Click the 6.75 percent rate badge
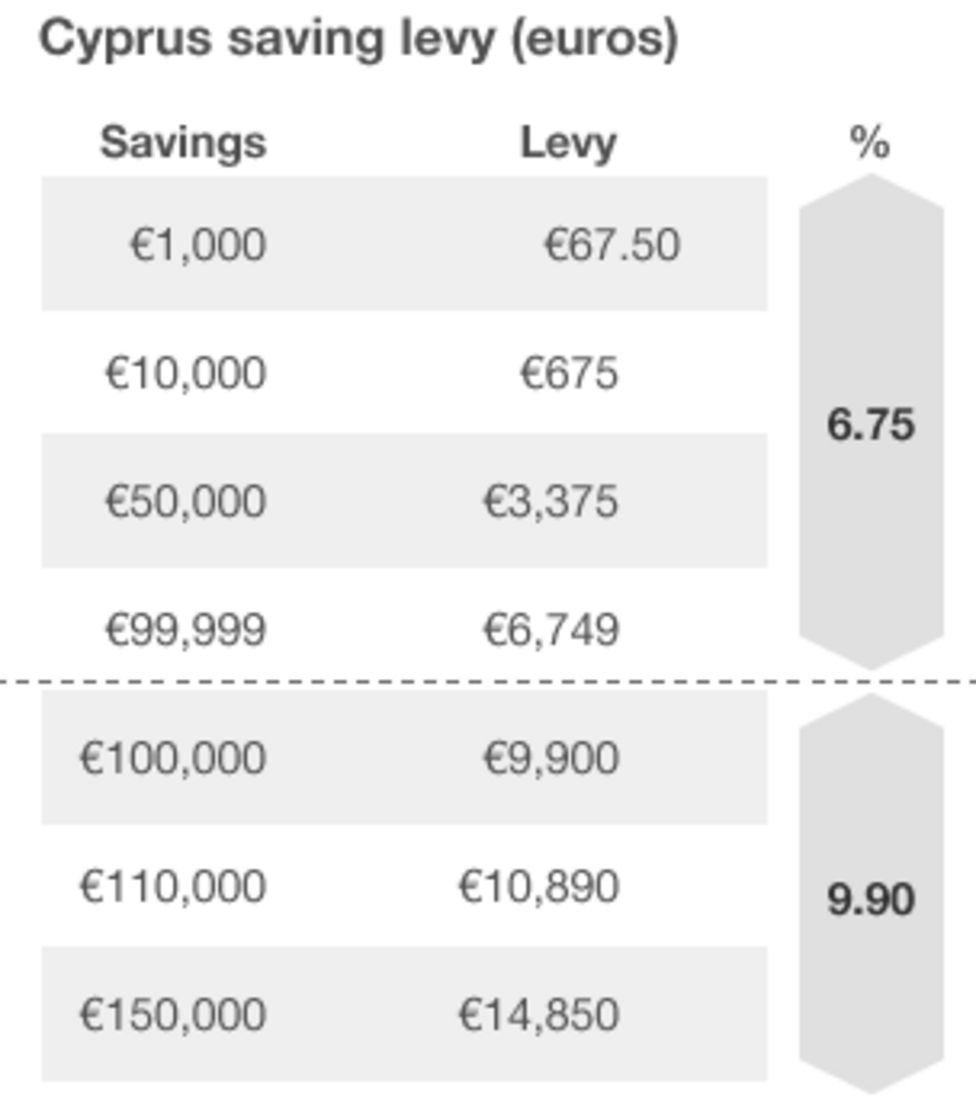 click(871, 425)
